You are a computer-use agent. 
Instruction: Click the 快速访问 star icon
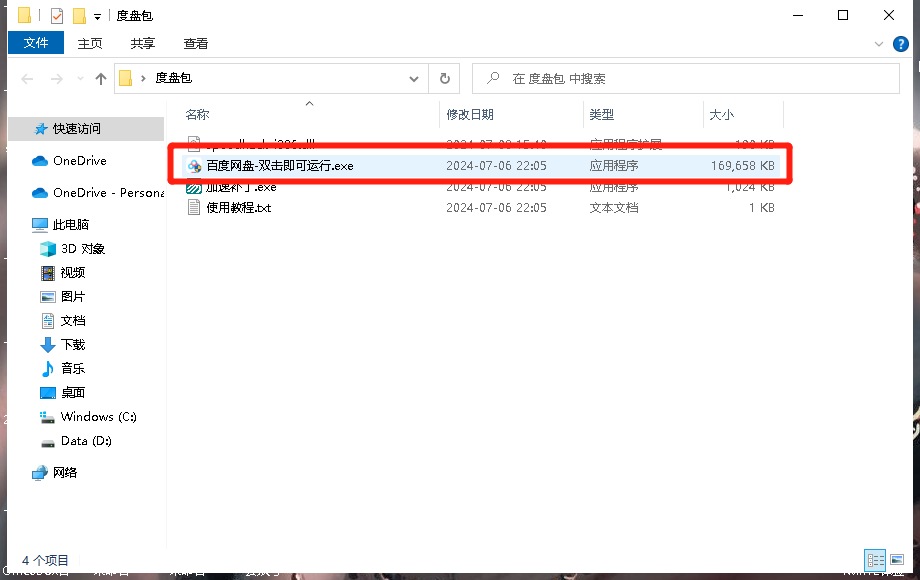pos(40,128)
